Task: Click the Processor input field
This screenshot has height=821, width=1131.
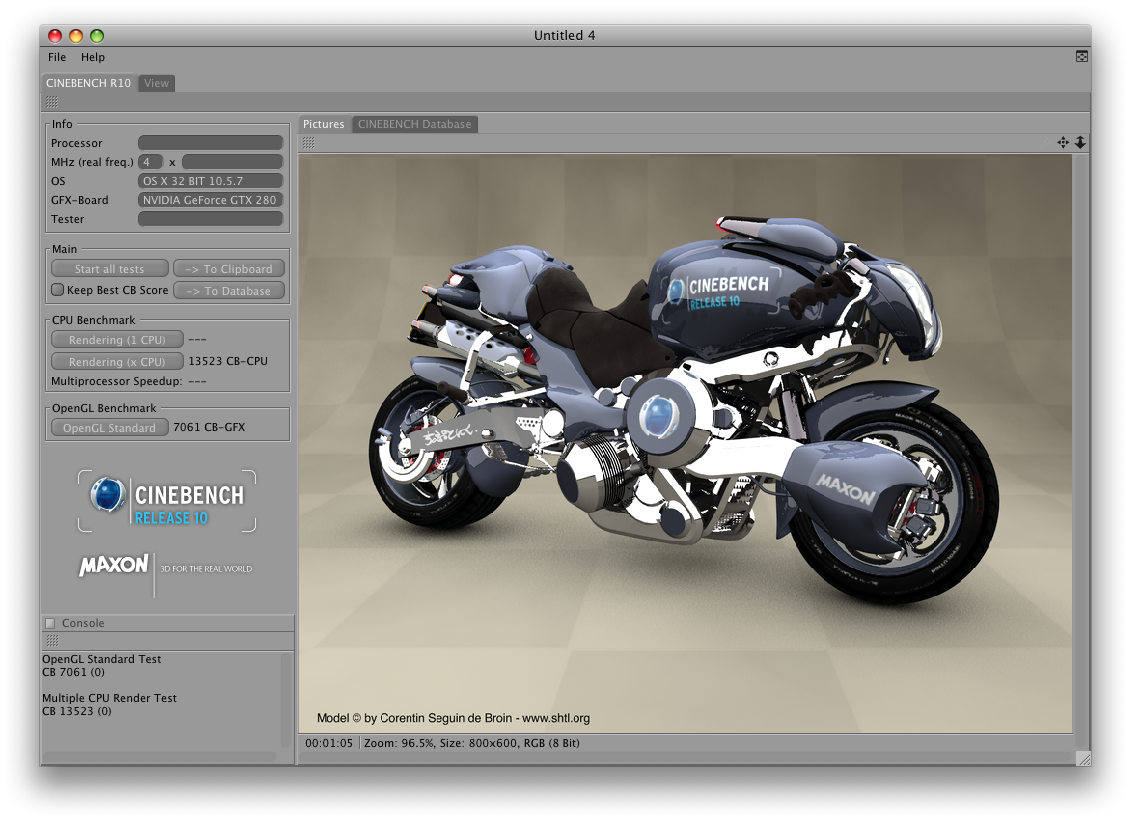Action: tap(210, 143)
